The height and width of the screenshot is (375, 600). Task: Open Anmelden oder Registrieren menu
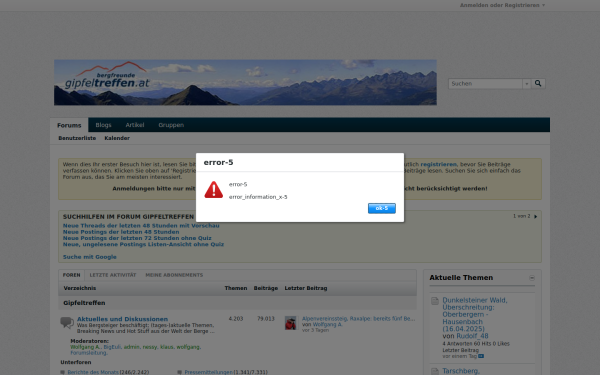point(502,5)
